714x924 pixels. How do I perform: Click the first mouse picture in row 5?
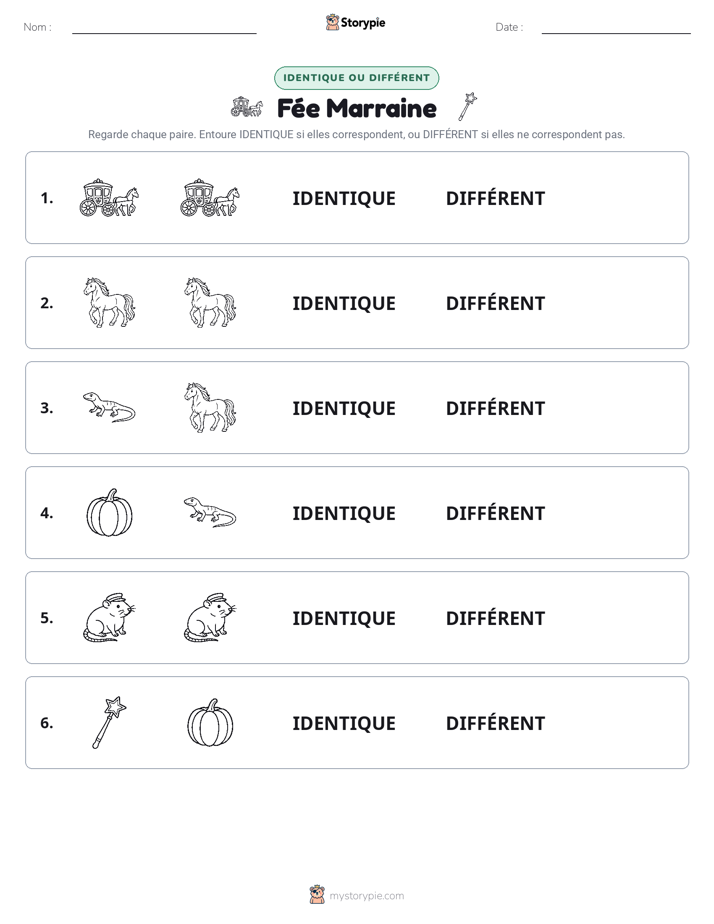(x=109, y=617)
